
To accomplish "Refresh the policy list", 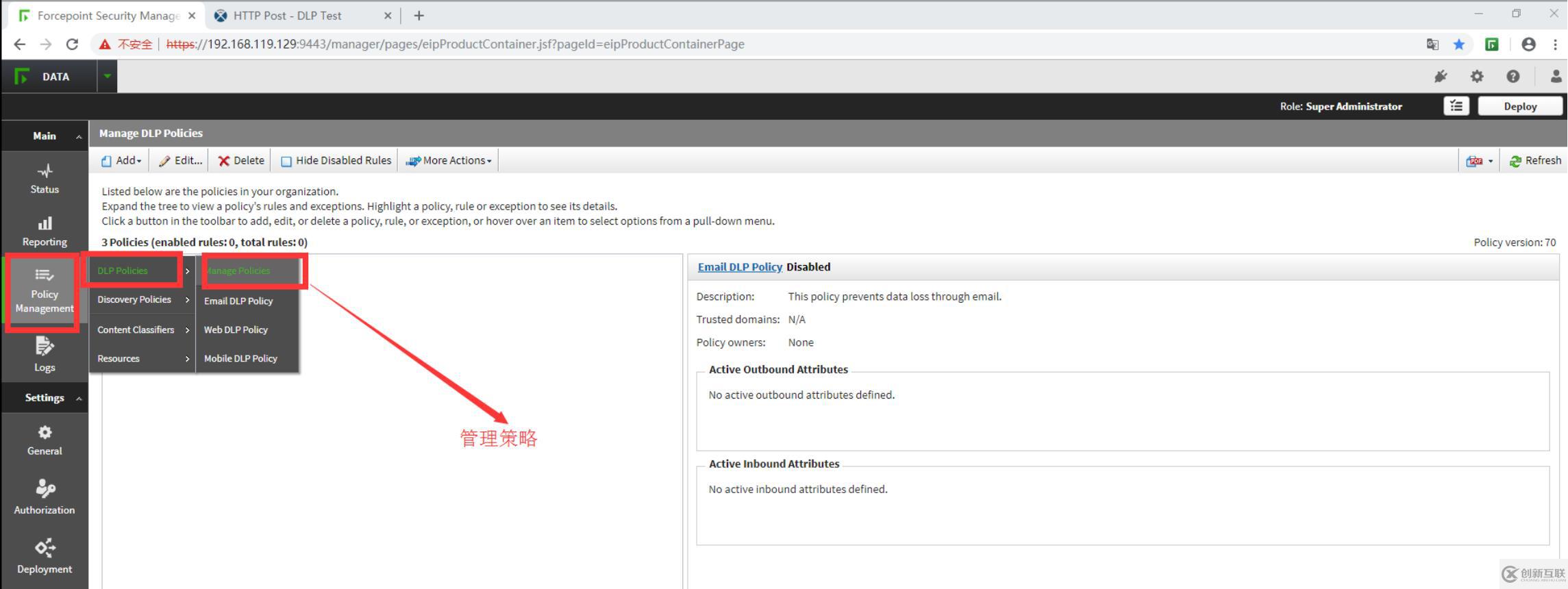I will [1535, 160].
